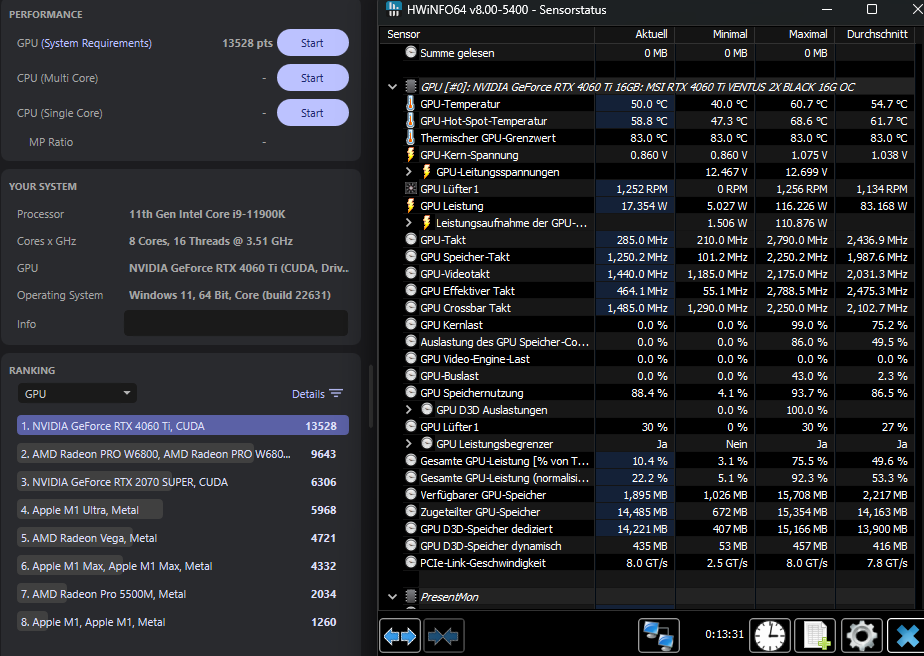
Task: Select ranking entry AMD Radeon PRO W6800
Action: (183, 454)
